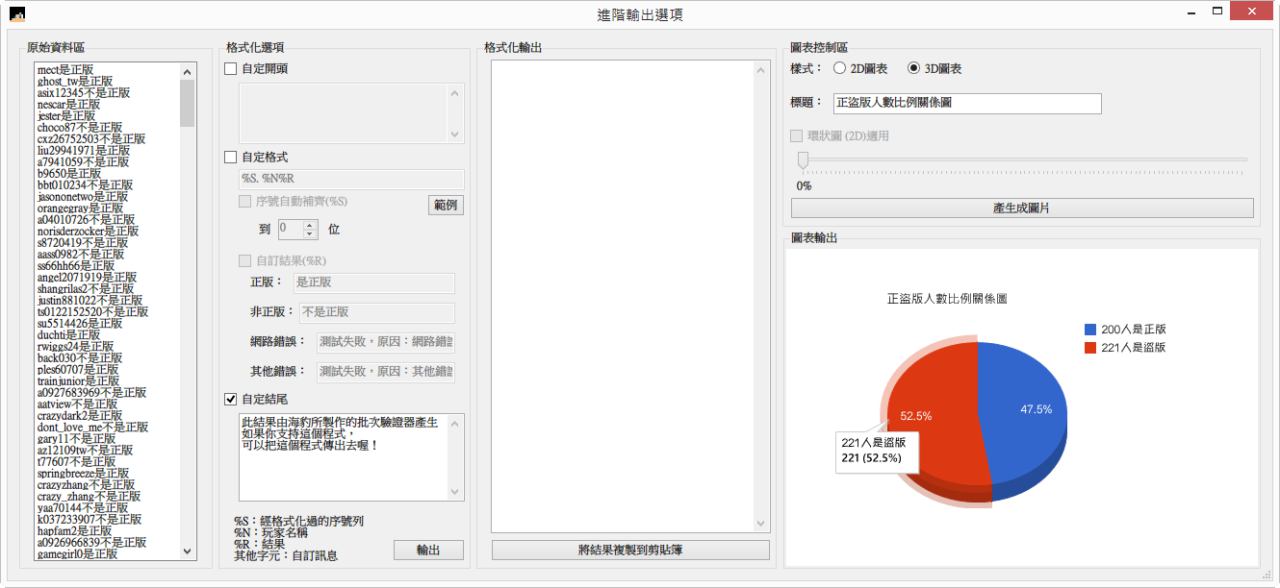The width and height of the screenshot is (1280, 588).
Task: Select the 2D圖表 radio button
Action: click(x=840, y=69)
